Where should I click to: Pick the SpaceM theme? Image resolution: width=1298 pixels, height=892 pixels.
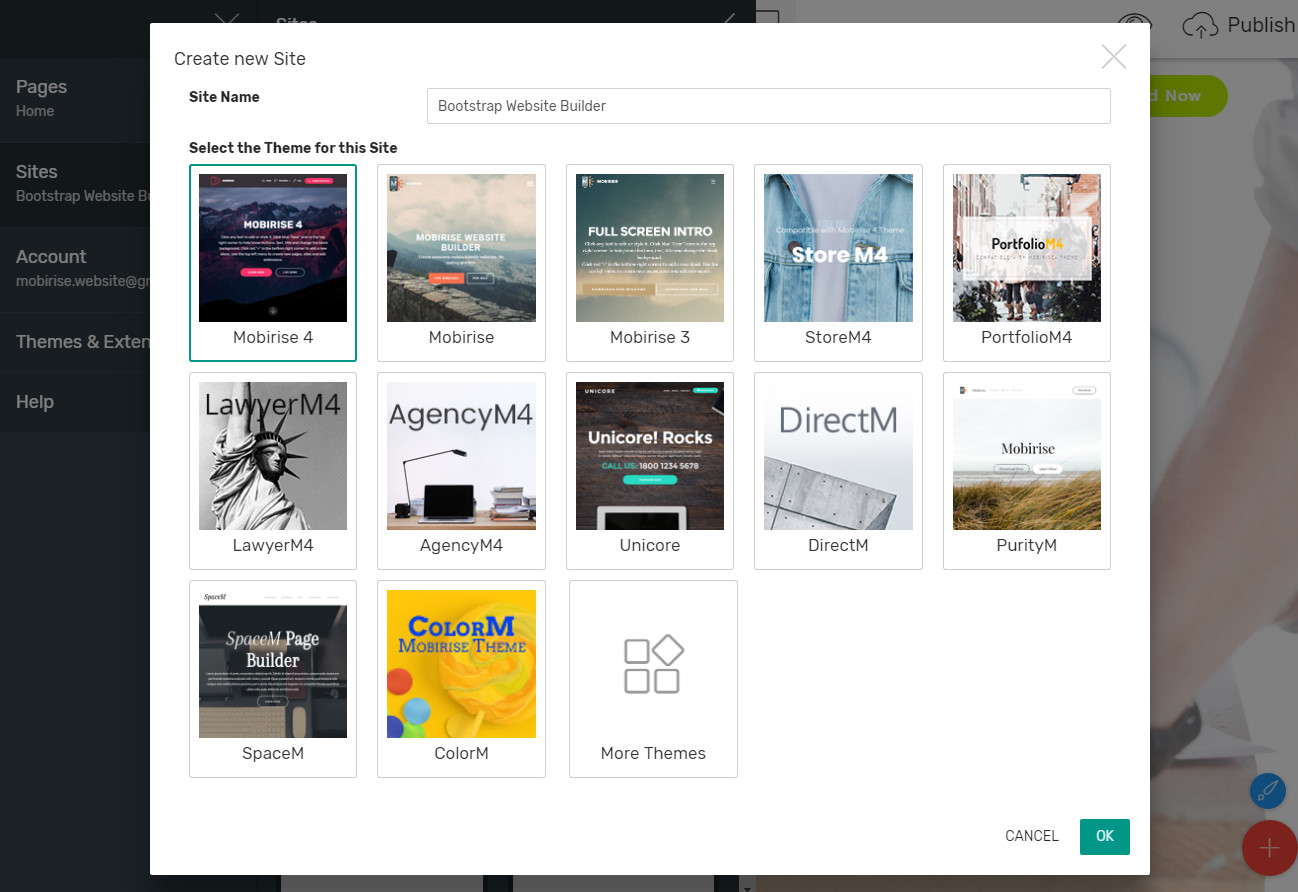point(273,664)
